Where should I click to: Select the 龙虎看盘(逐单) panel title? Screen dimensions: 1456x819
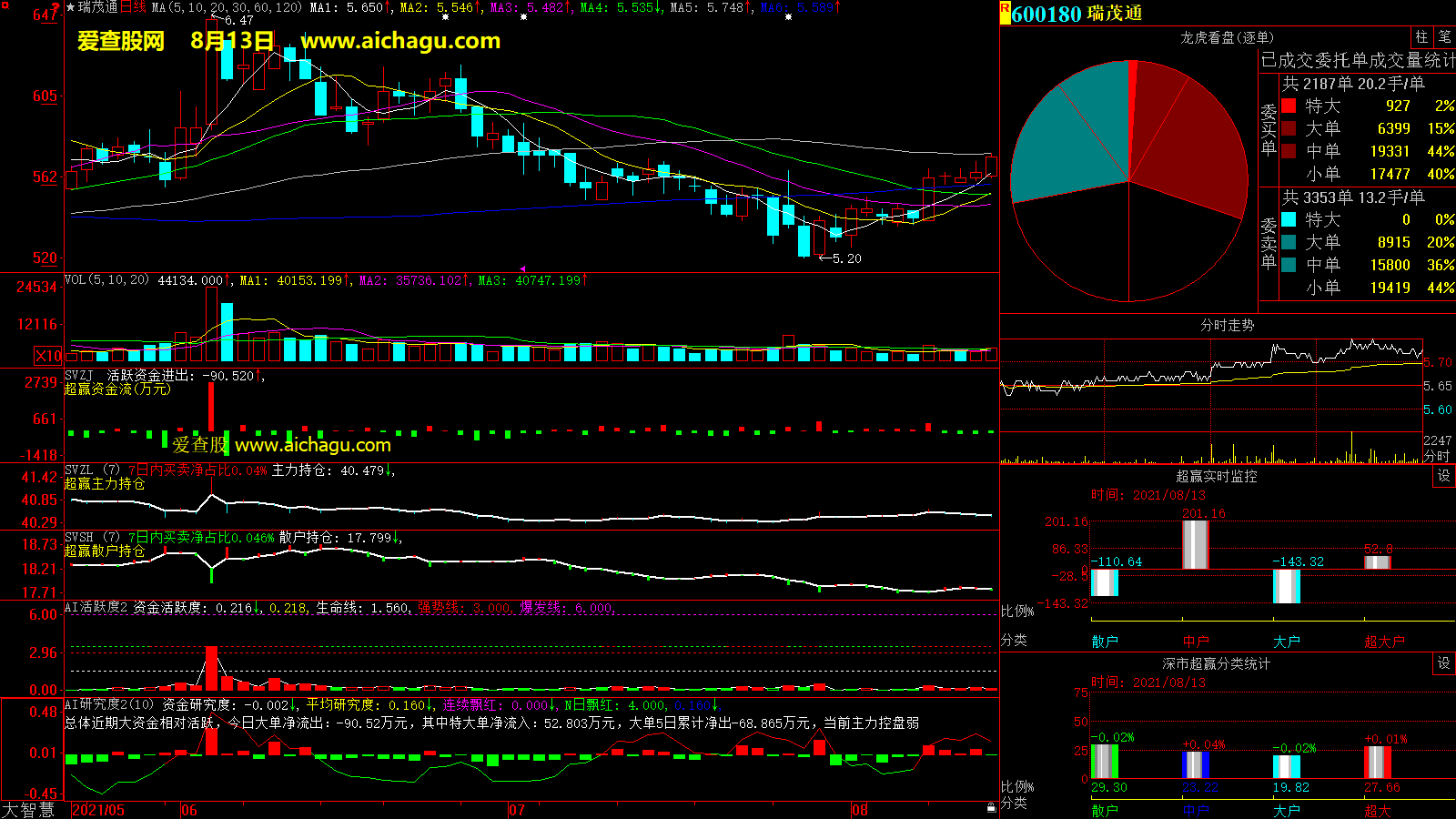[1227, 37]
